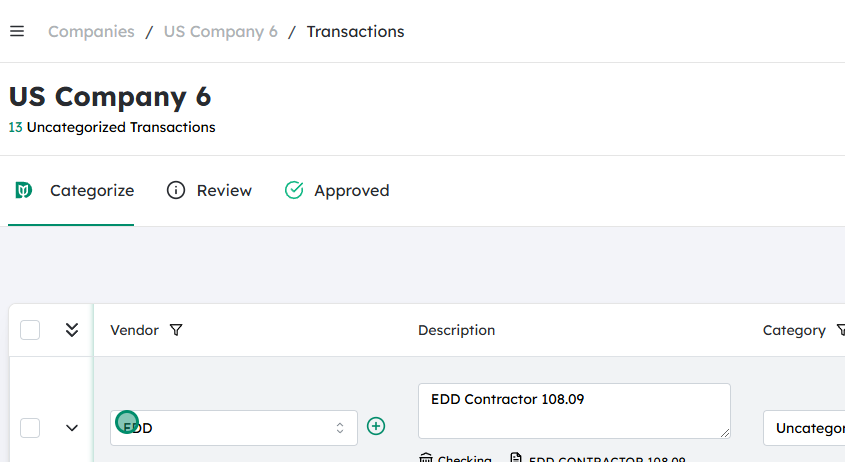Viewport: 845px width, 462px height.
Task: Add a new vendor with plus icon
Action: pyautogui.click(x=376, y=426)
